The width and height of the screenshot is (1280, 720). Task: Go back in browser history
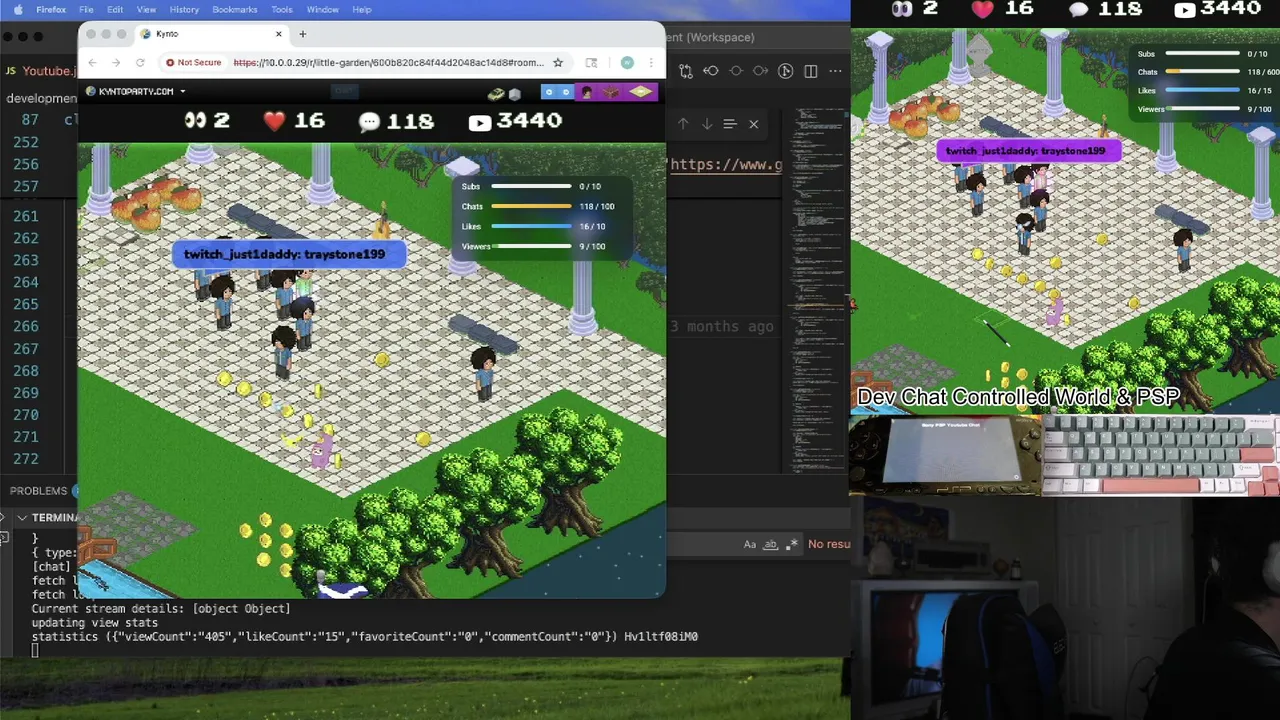click(x=92, y=62)
